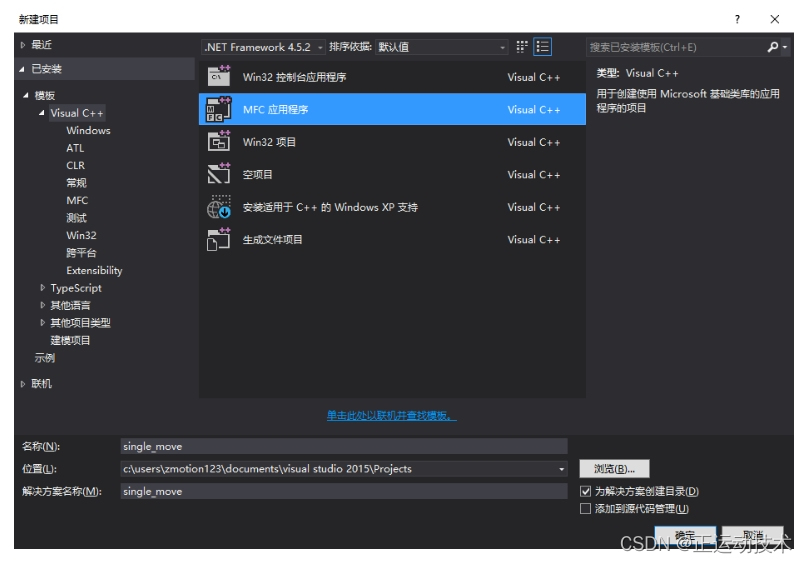Select the 示例 tree item
Screen dimensions: 808x563
45,357
